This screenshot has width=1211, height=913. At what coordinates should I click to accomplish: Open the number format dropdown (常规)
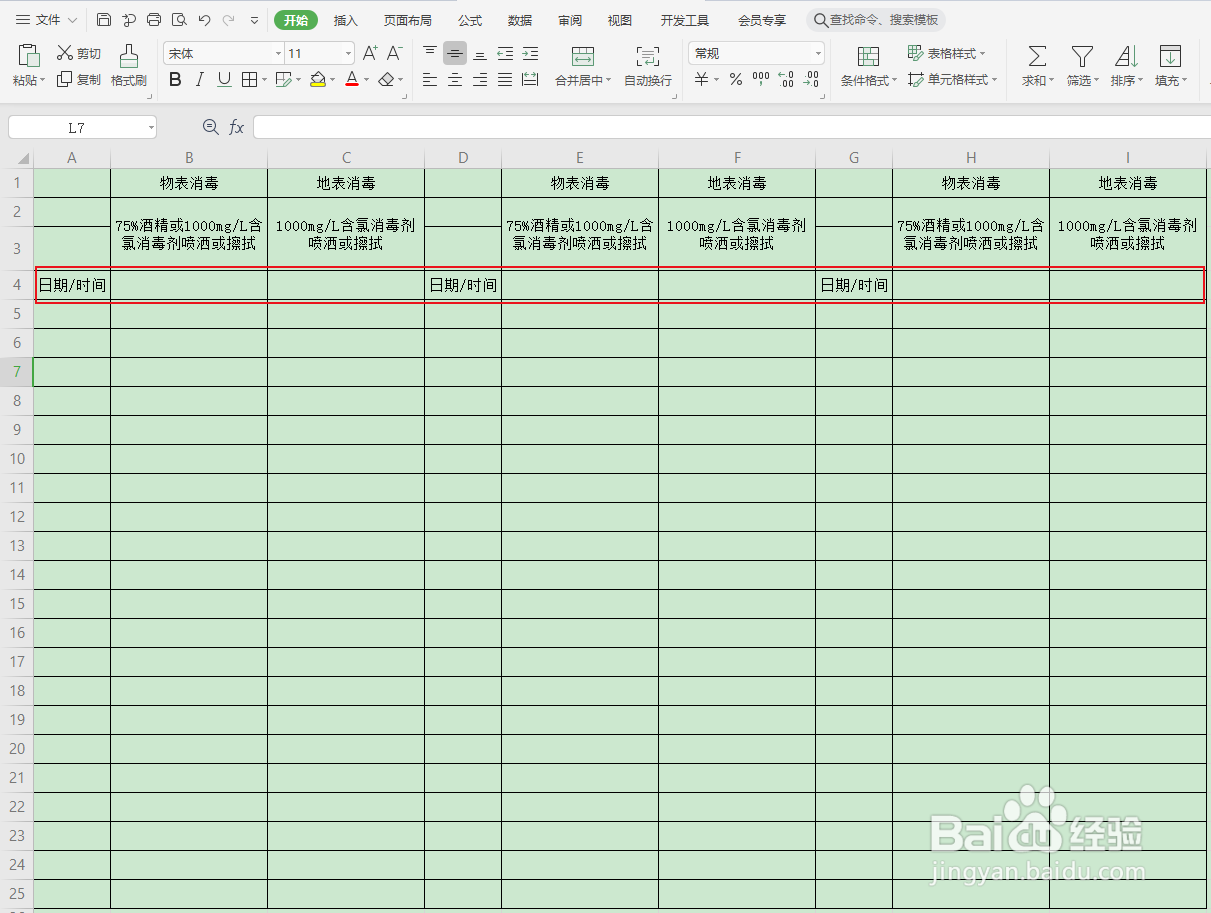(818, 54)
